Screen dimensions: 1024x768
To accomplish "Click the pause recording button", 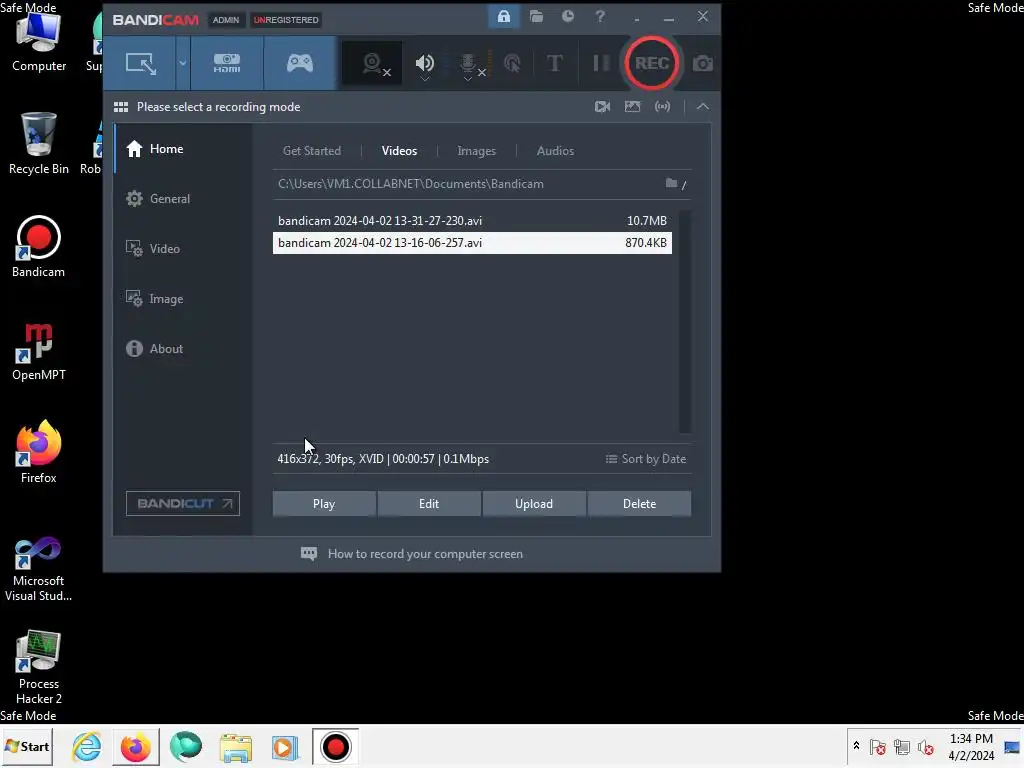I will coord(601,63).
